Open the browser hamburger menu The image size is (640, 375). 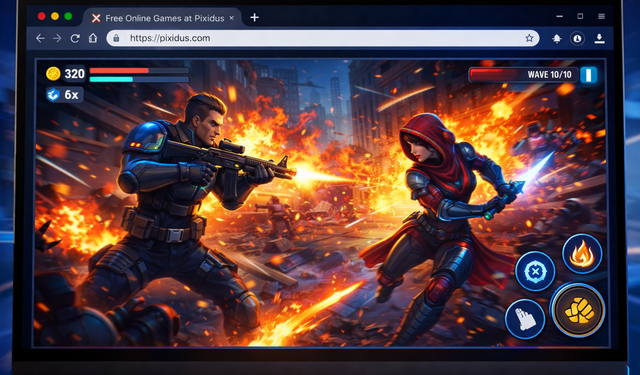[x=601, y=16]
